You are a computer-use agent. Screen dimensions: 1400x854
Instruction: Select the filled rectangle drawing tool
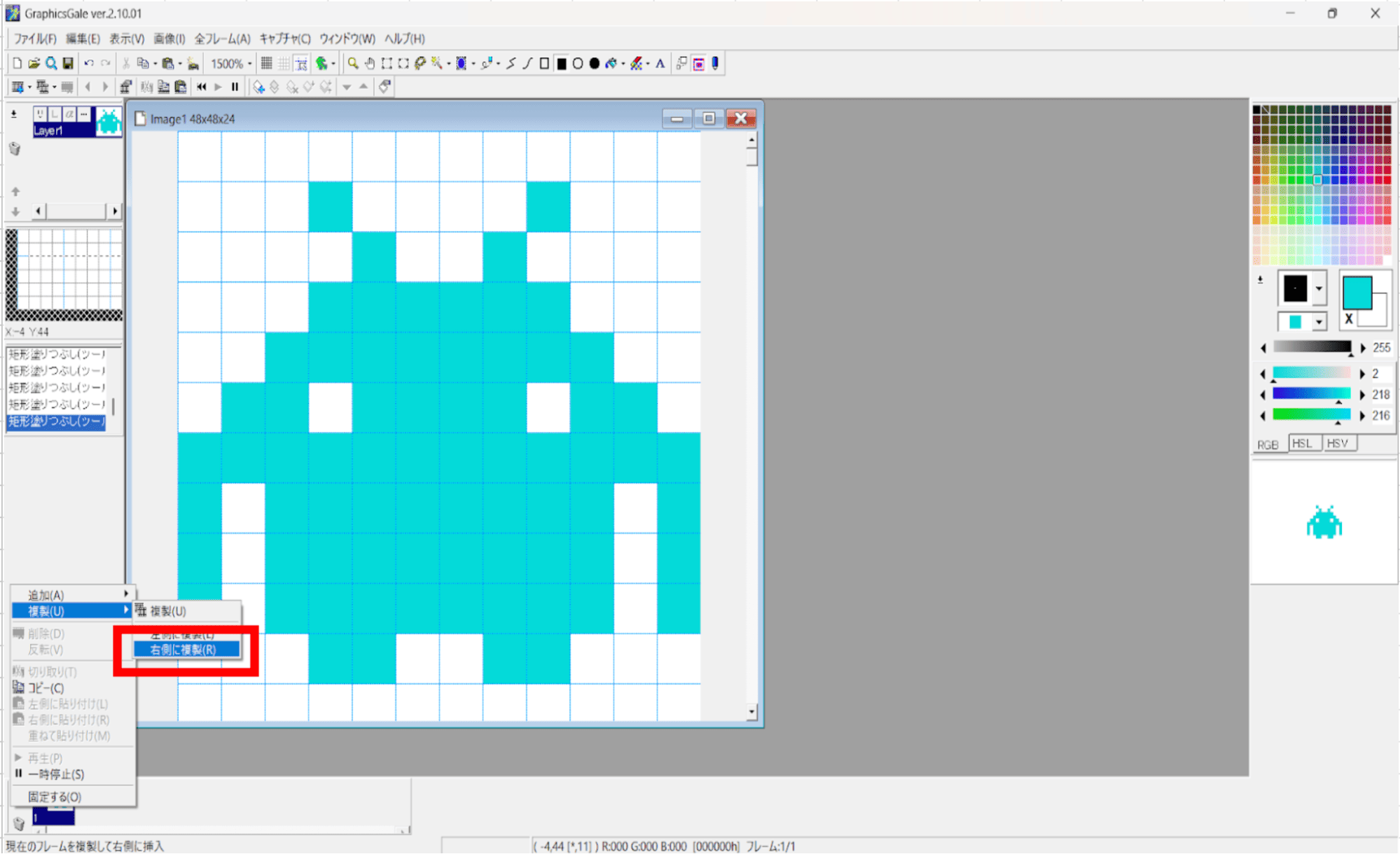(x=562, y=64)
